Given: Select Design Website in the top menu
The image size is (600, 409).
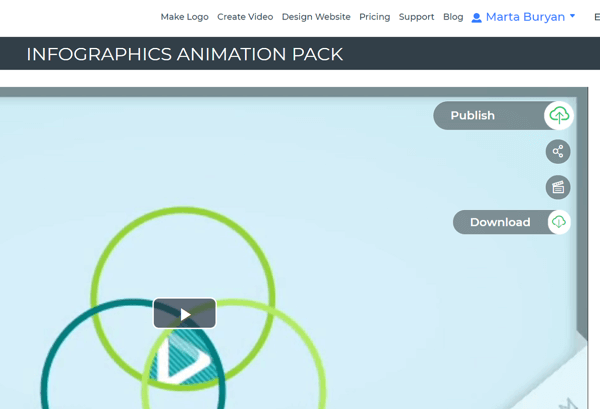Looking at the screenshot, I should coord(316,17).
